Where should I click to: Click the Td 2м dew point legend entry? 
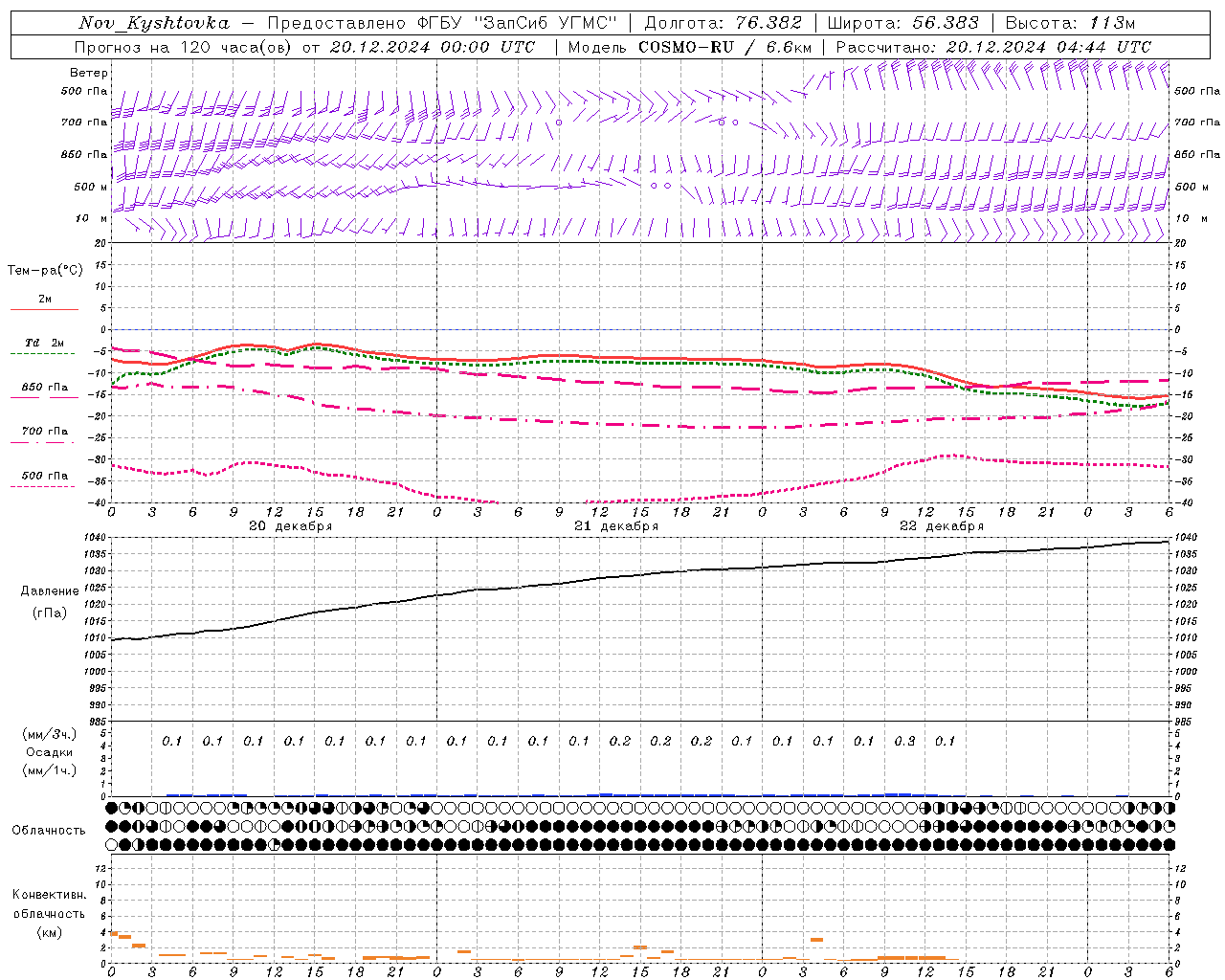45,343
